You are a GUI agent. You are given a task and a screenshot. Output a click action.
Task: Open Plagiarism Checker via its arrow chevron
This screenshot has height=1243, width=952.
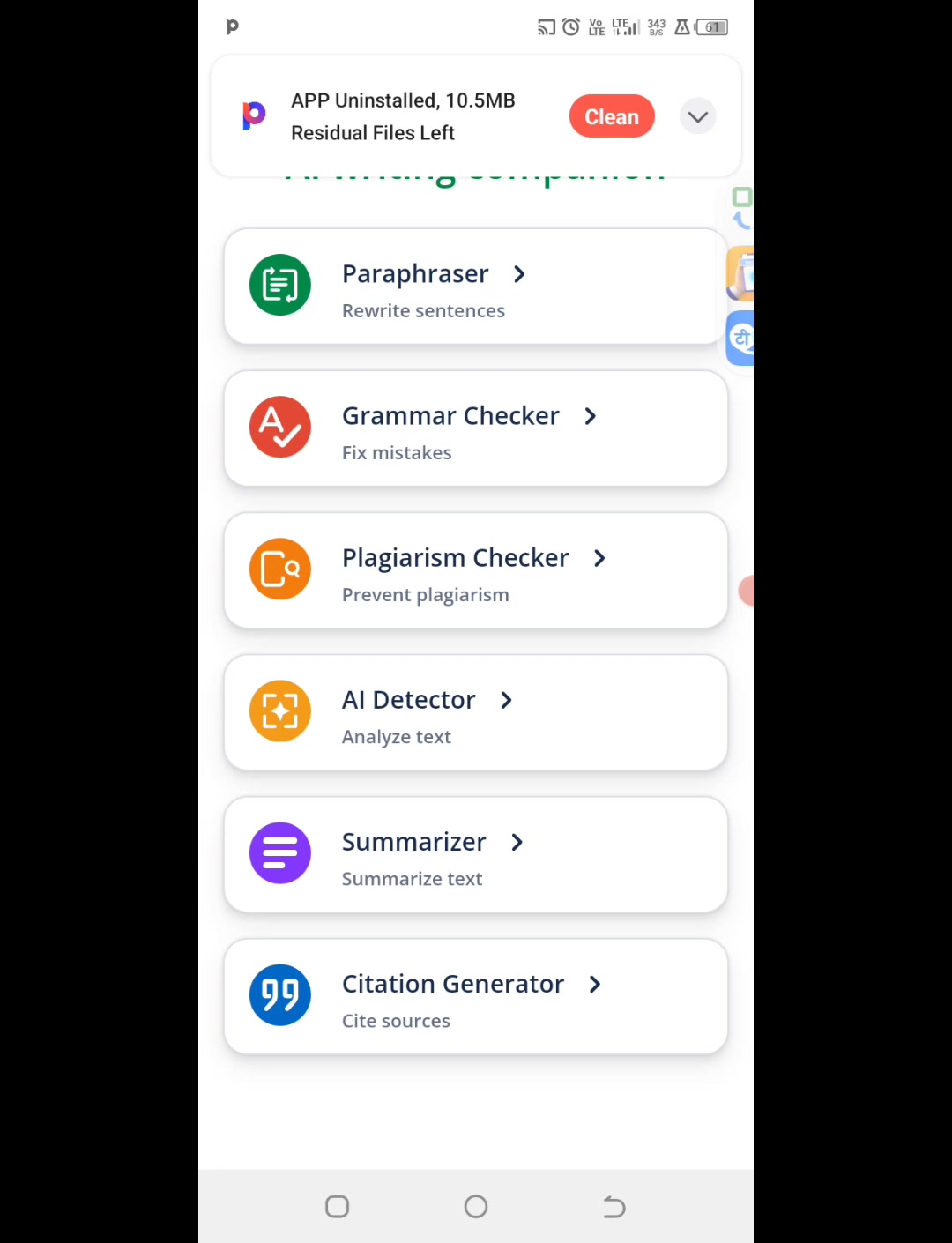[x=599, y=558]
